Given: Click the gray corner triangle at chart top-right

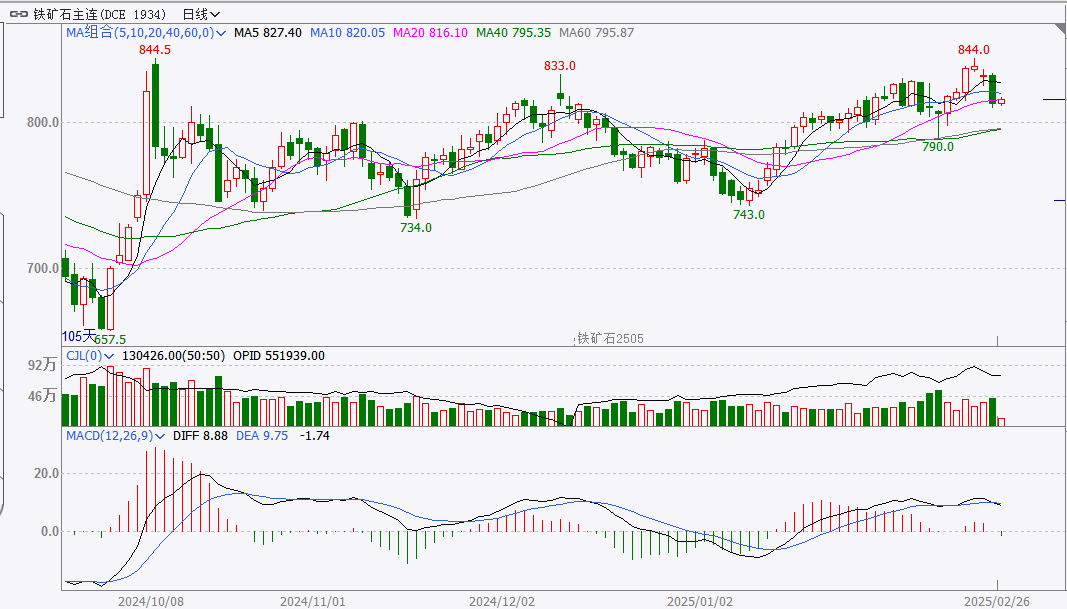Looking at the screenshot, I should 1060,29.
